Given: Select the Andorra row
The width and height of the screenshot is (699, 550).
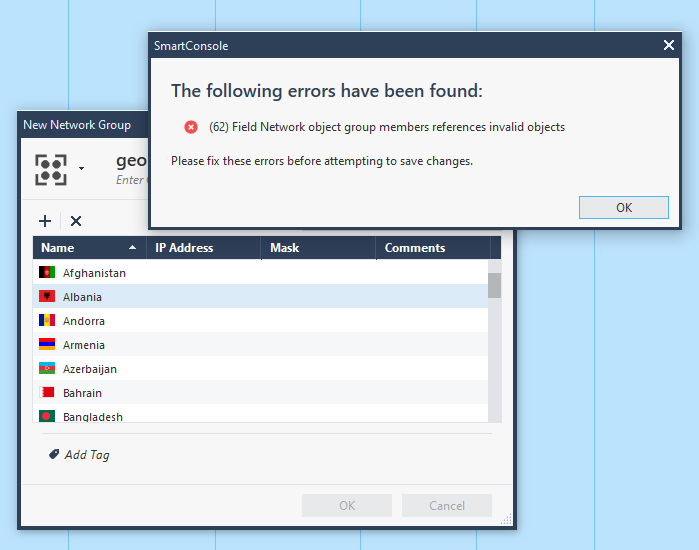Looking at the screenshot, I should [x=261, y=320].
